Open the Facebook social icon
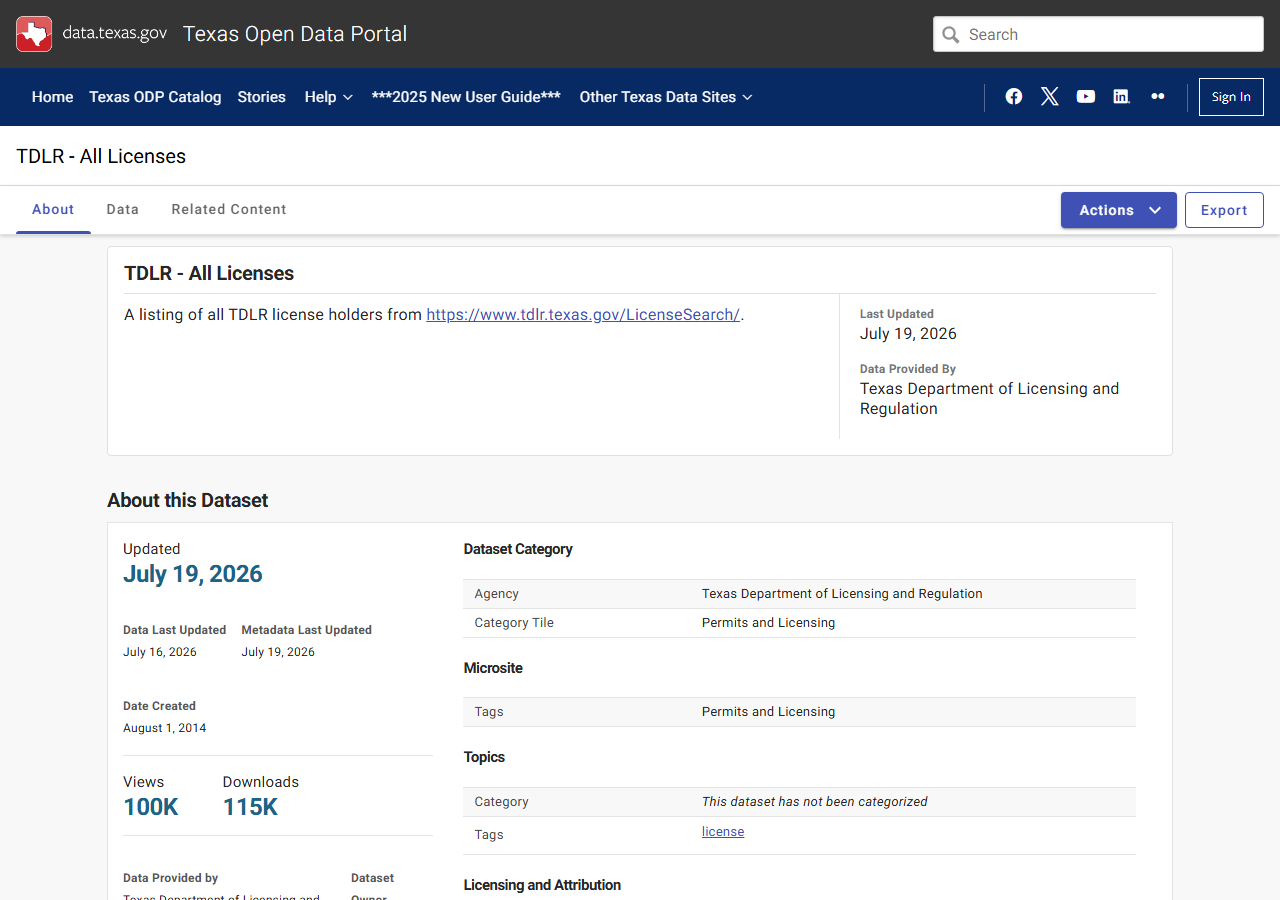The height and width of the screenshot is (900, 1280). click(x=1014, y=97)
